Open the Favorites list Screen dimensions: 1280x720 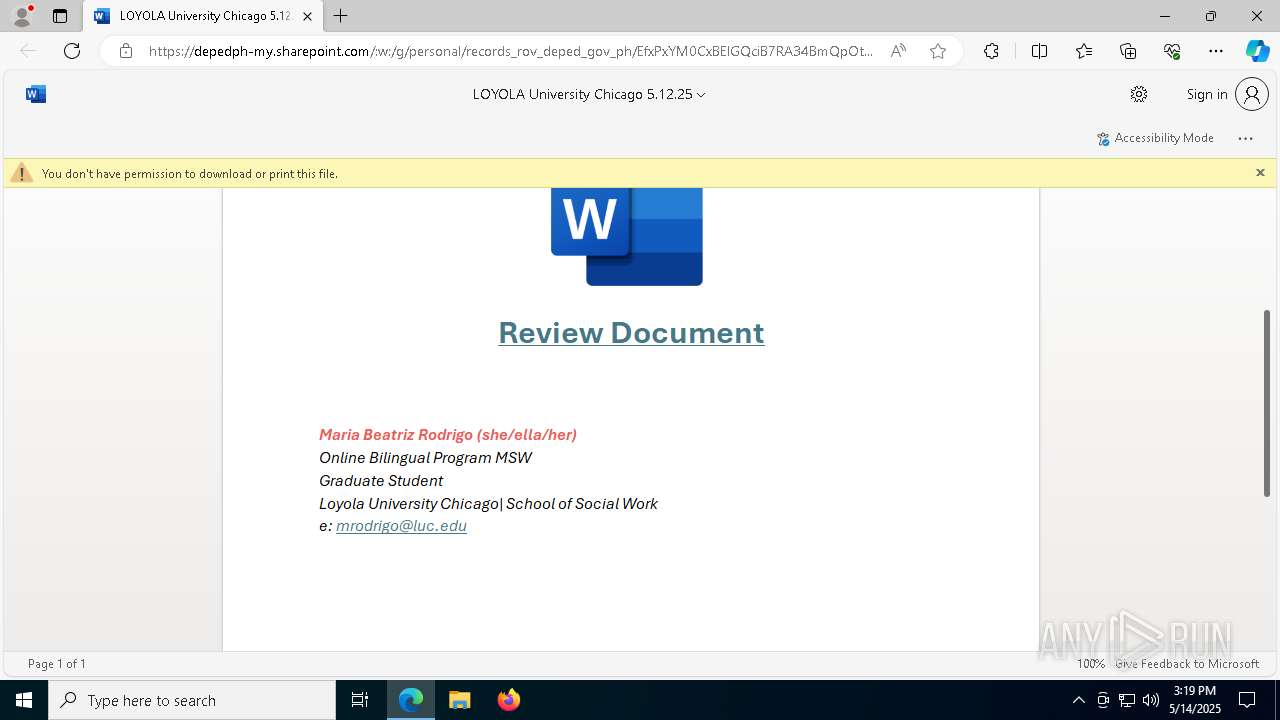click(1084, 51)
